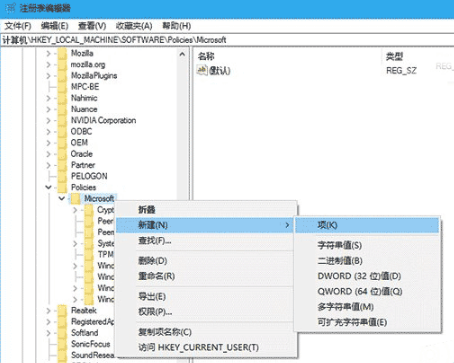
Task: Click the MPC-BE folder icon
Action: 62,87
